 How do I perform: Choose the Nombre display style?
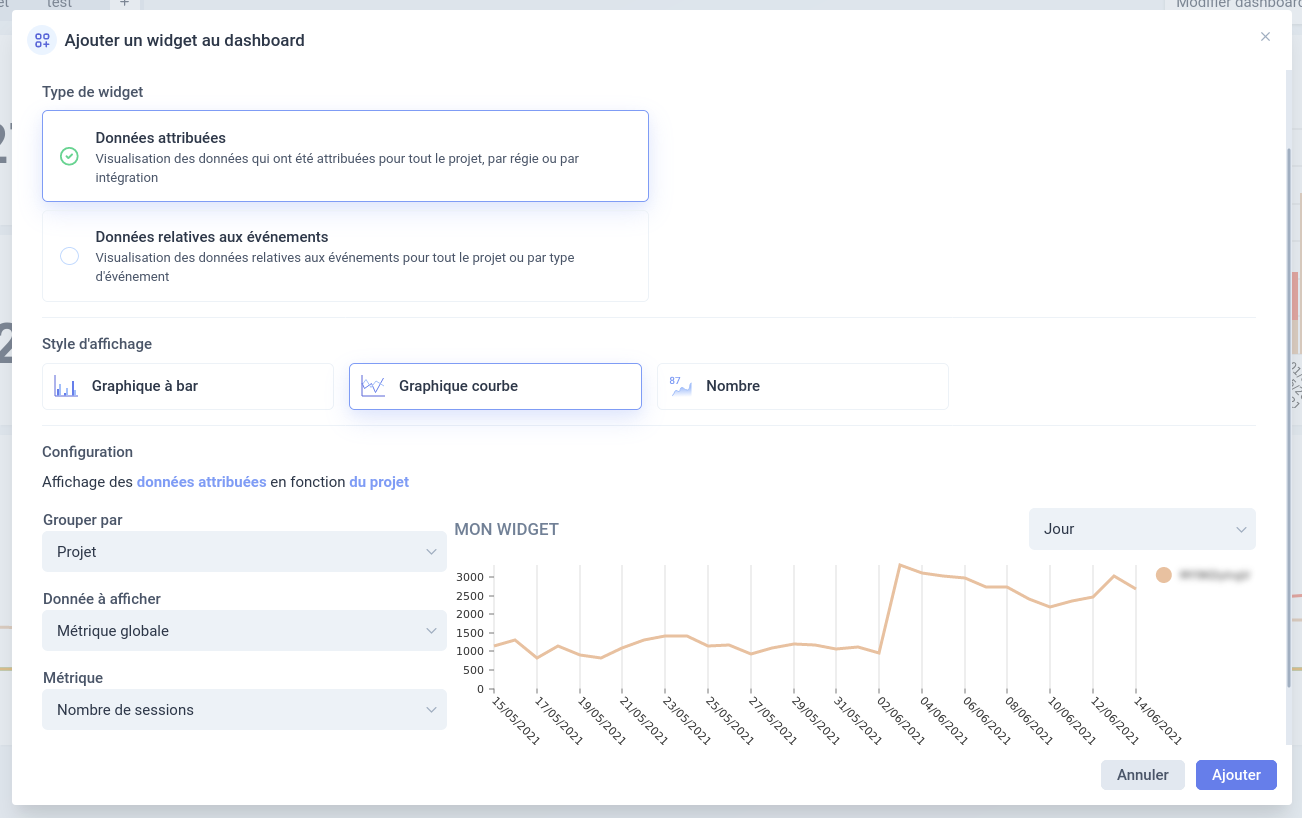pos(802,386)
